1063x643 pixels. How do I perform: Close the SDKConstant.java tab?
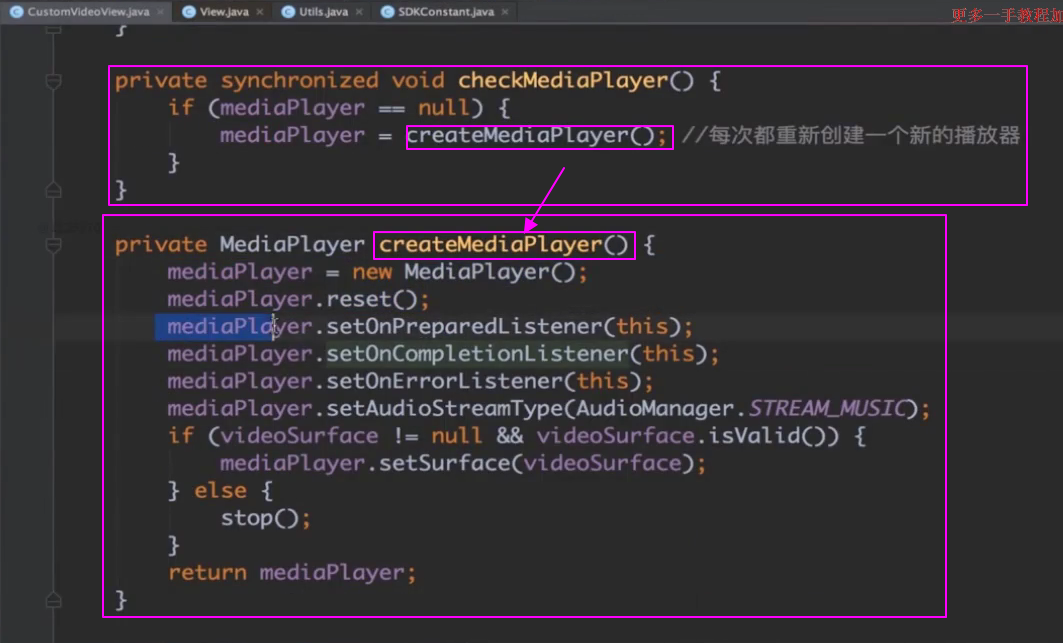(x=504, y=12)
